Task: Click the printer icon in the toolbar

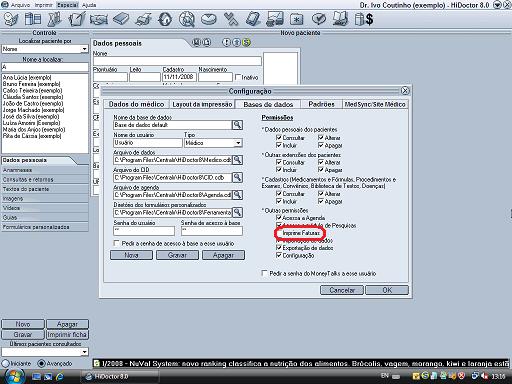Action: [143, 19]
